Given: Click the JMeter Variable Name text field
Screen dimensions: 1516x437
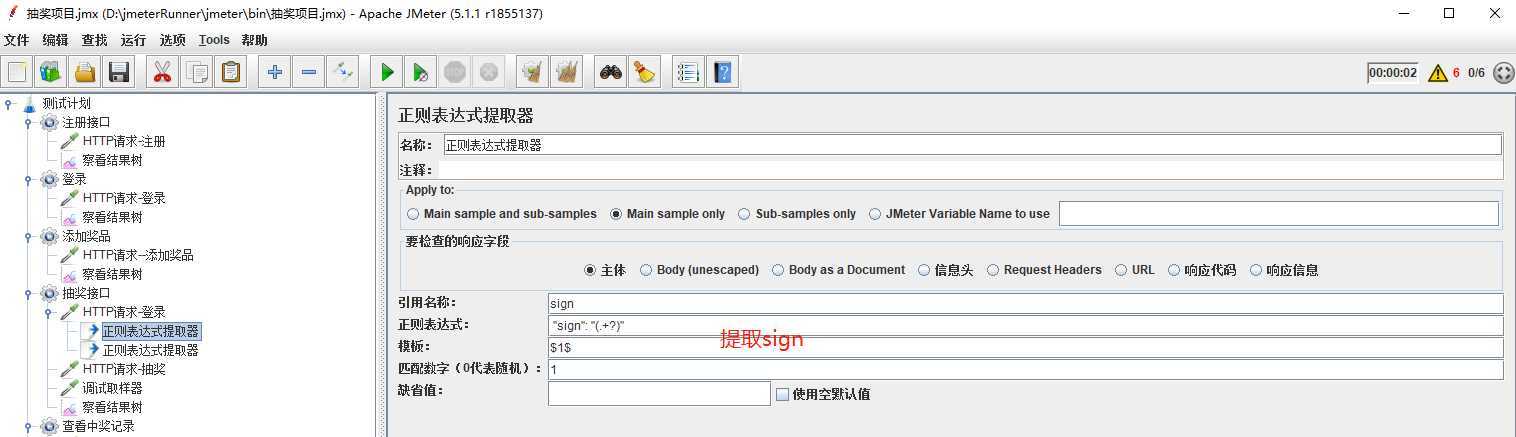Looking at the screenshot, I should pos(1279,213).
